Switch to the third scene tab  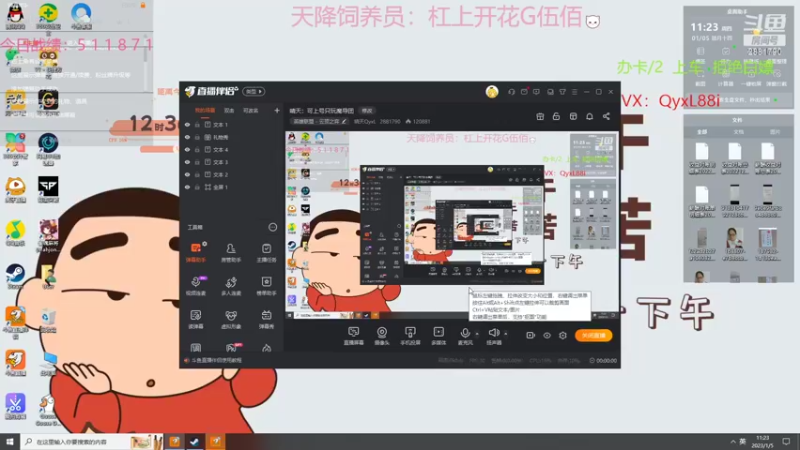tap(251, 110)
